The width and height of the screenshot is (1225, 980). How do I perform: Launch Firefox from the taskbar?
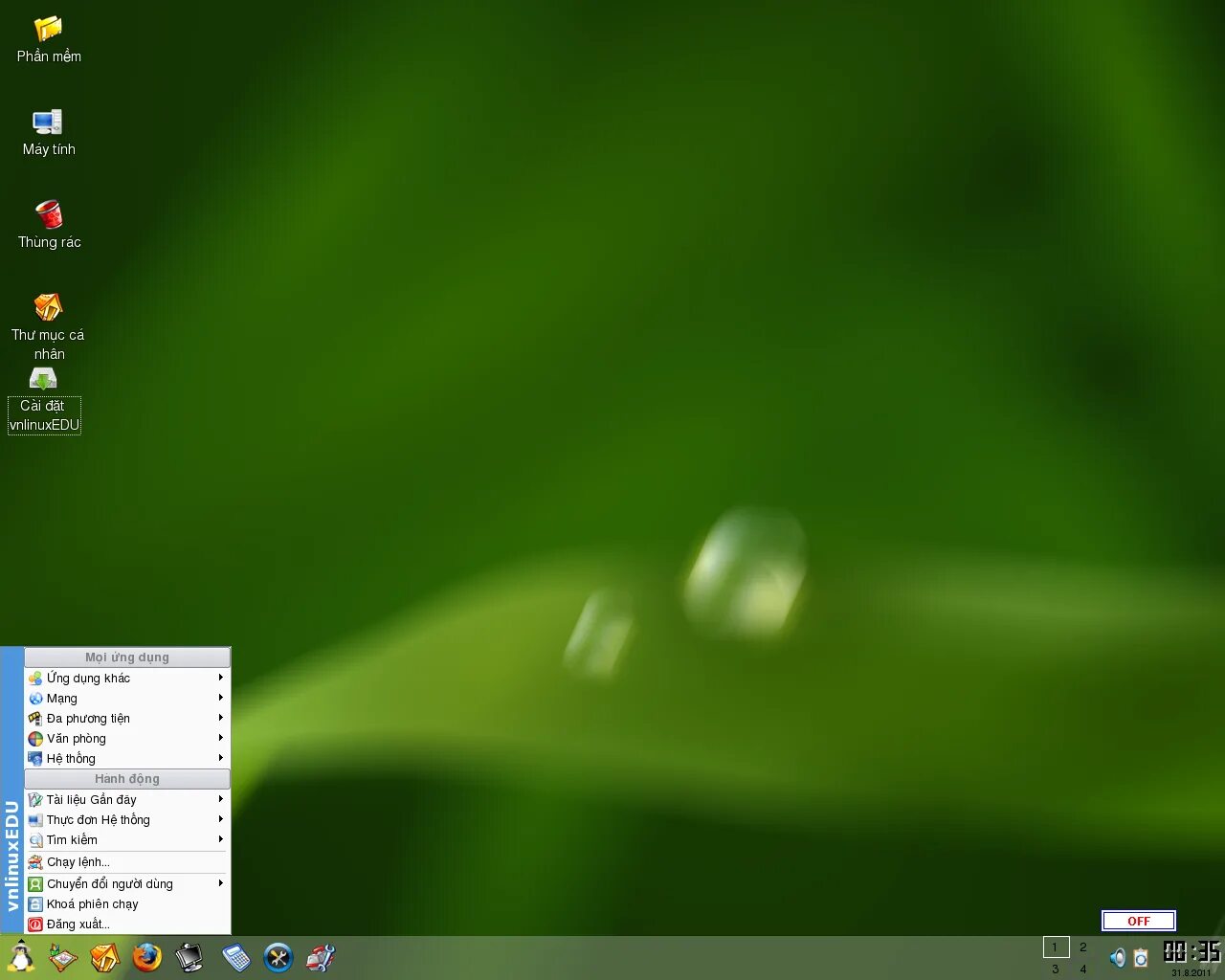click(x=146, y=957)
